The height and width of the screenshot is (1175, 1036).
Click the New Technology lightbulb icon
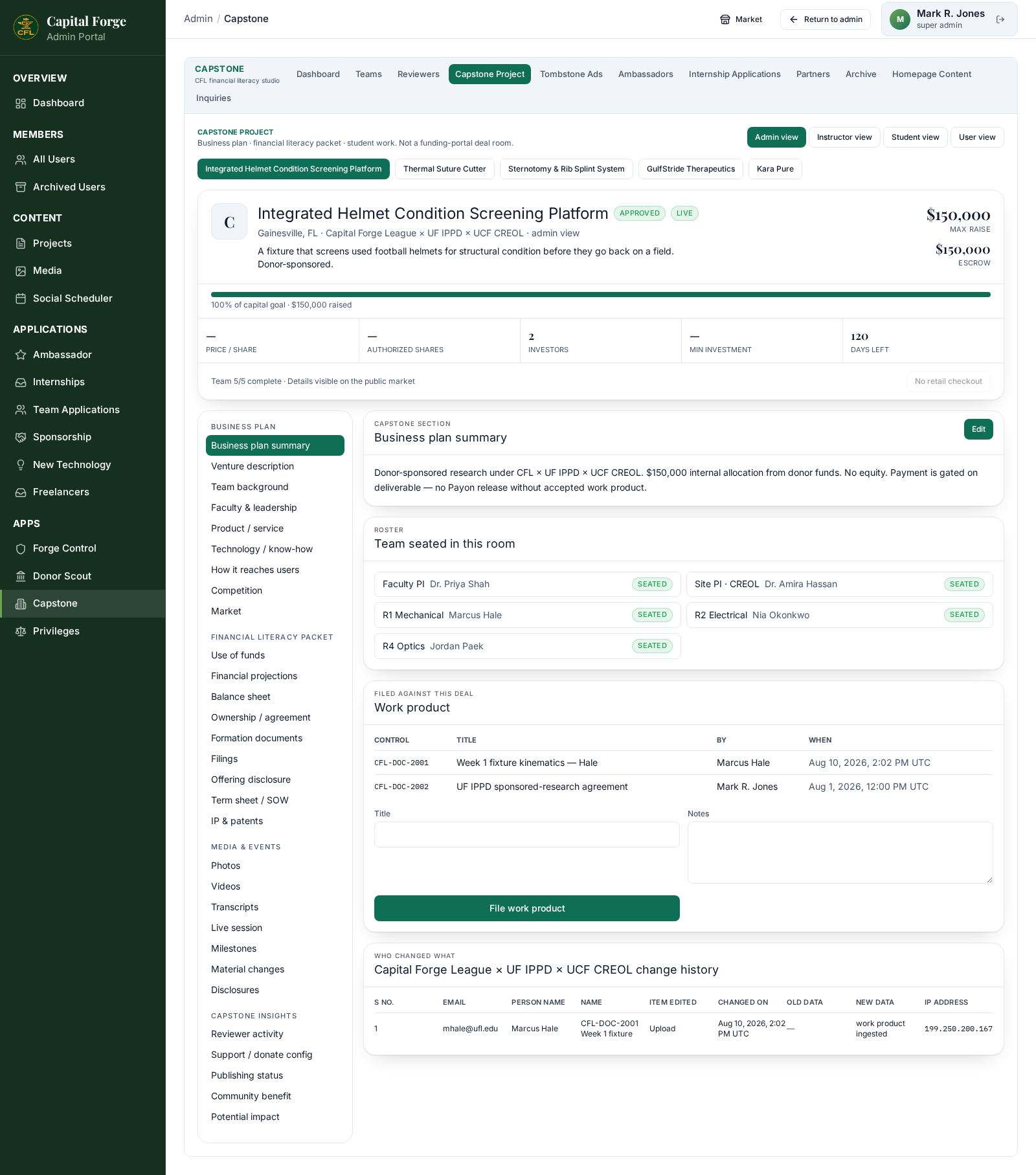[21, 465]
